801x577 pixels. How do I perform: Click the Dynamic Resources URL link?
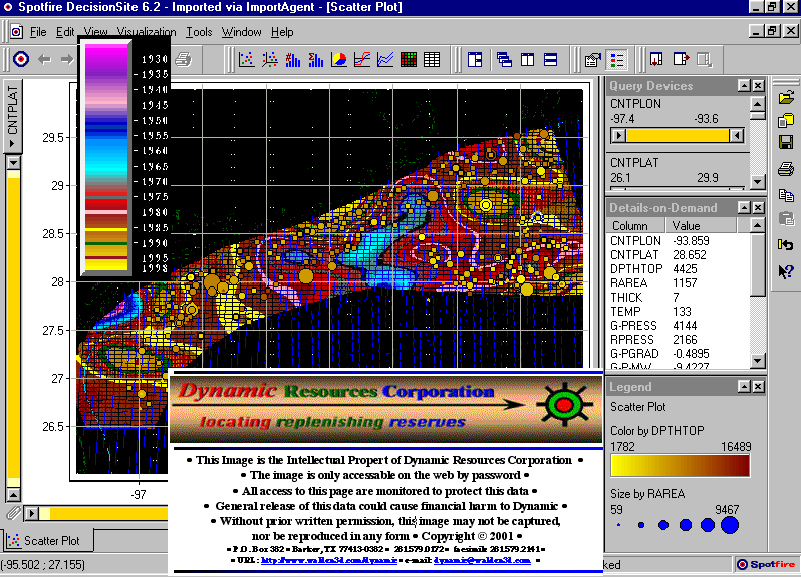pyautogui.click(x=327, y=560)
